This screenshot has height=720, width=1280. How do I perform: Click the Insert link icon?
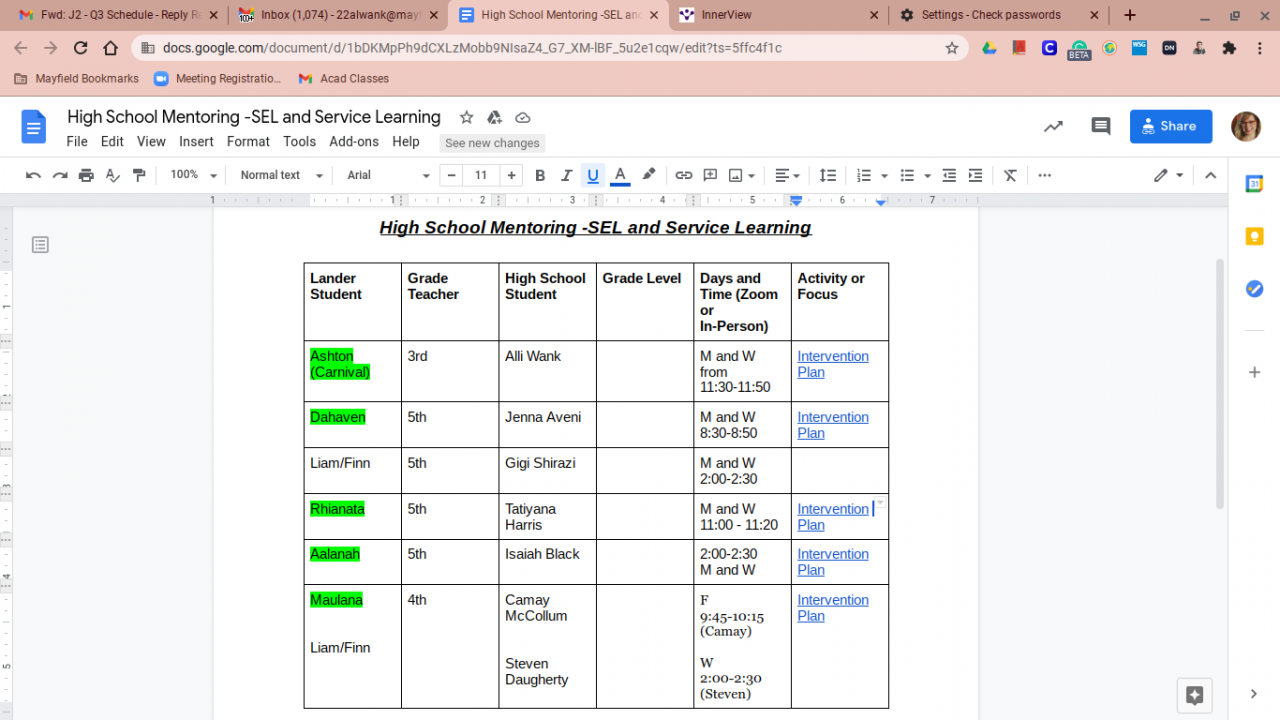[x=684, y=175]
